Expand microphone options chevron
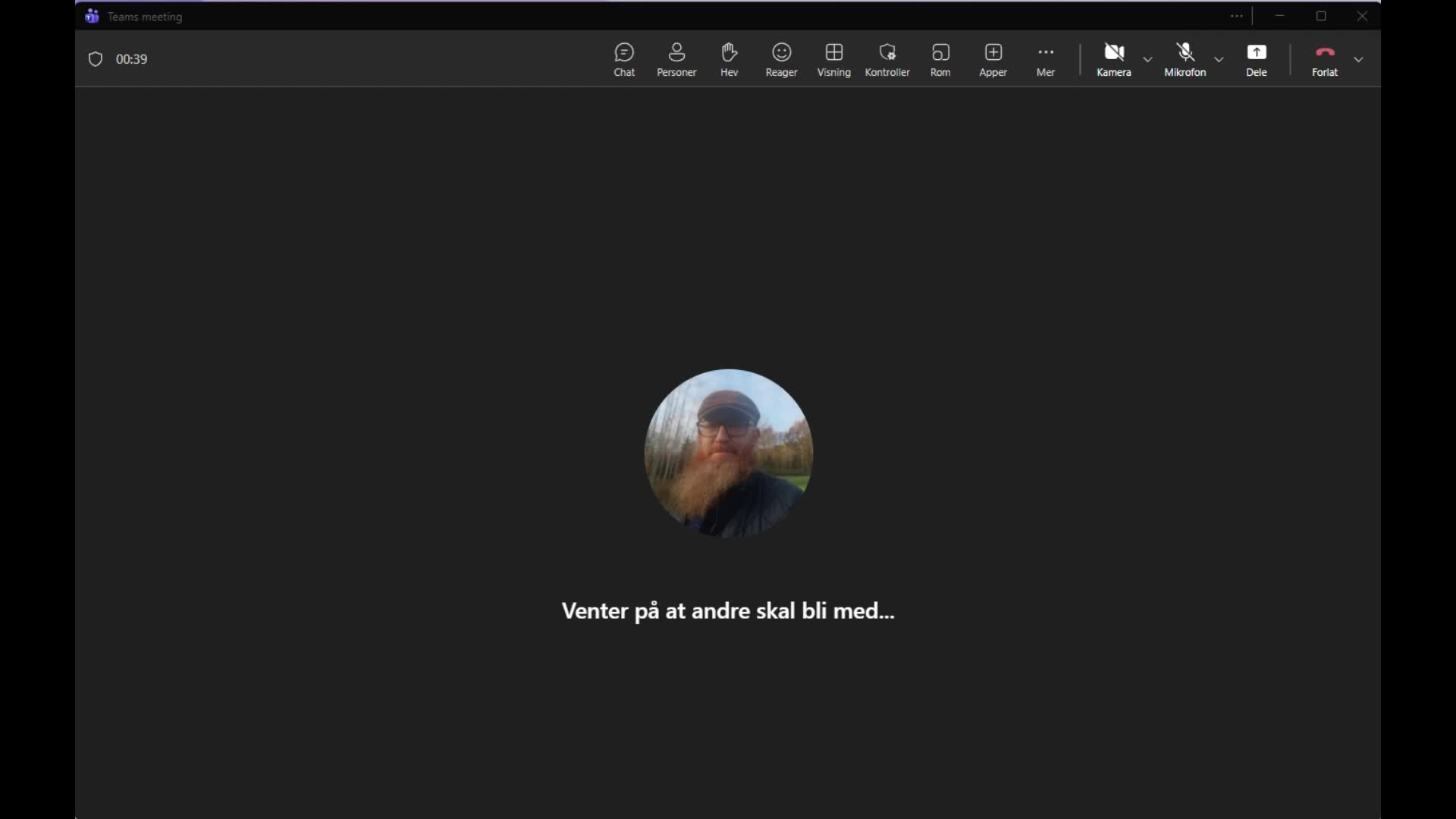 [x=1219, y=59]
